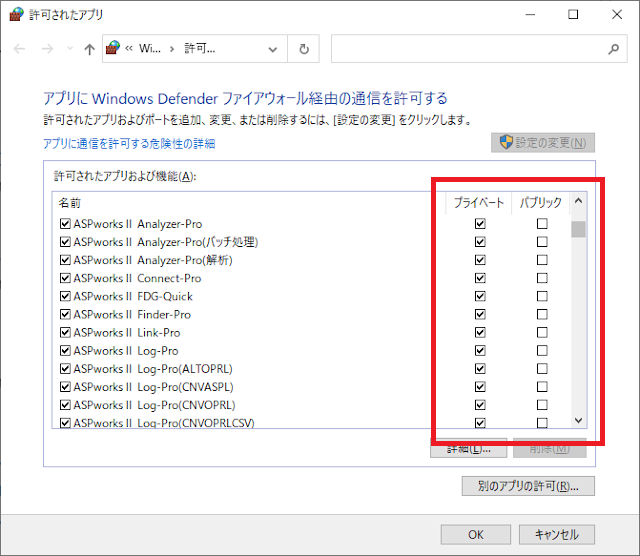Click the 別のアプリの許可(R)... button
The image size is (640, 556).
point(528,486)
